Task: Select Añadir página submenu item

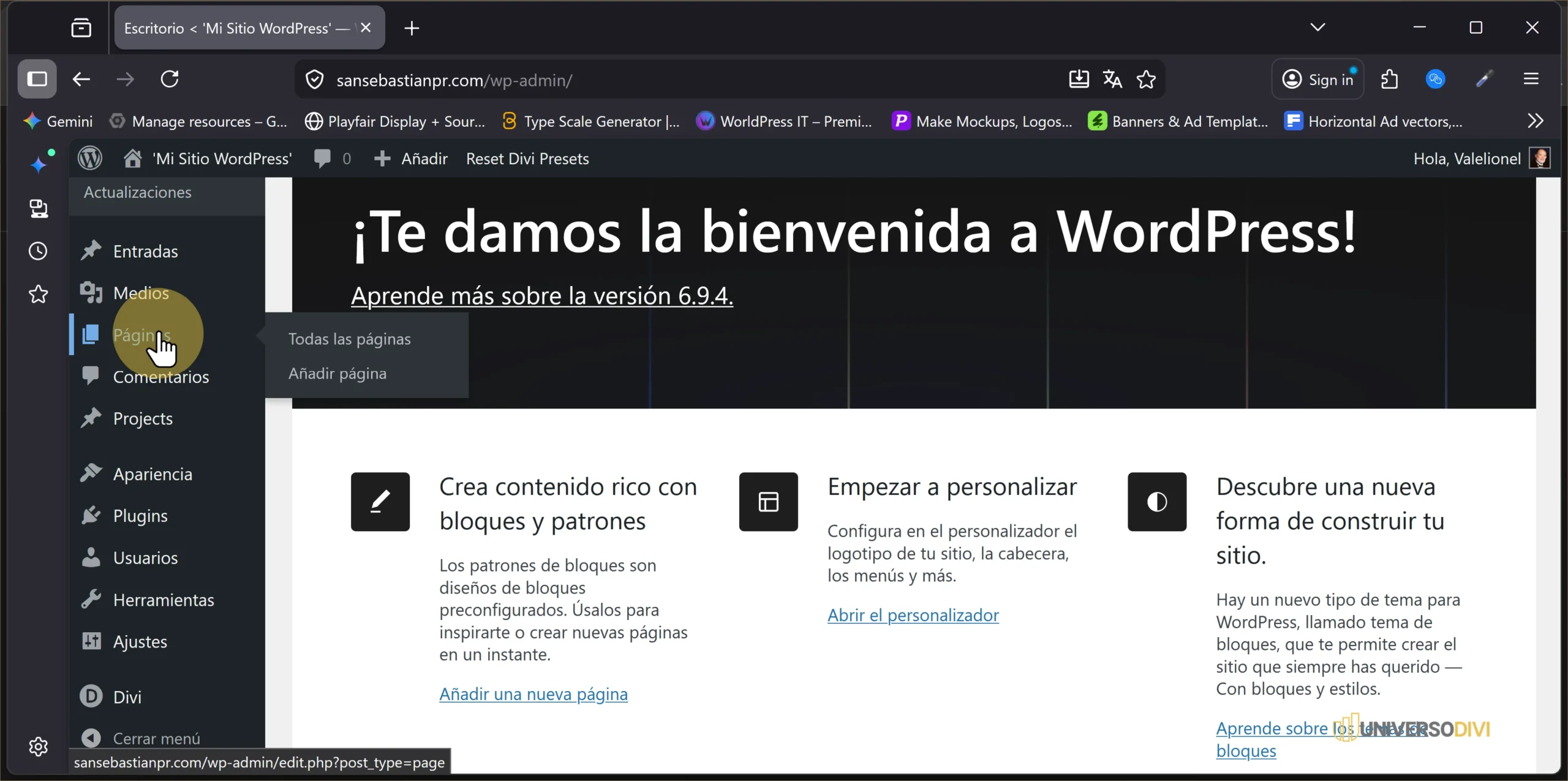Action: tap(337, 373)
